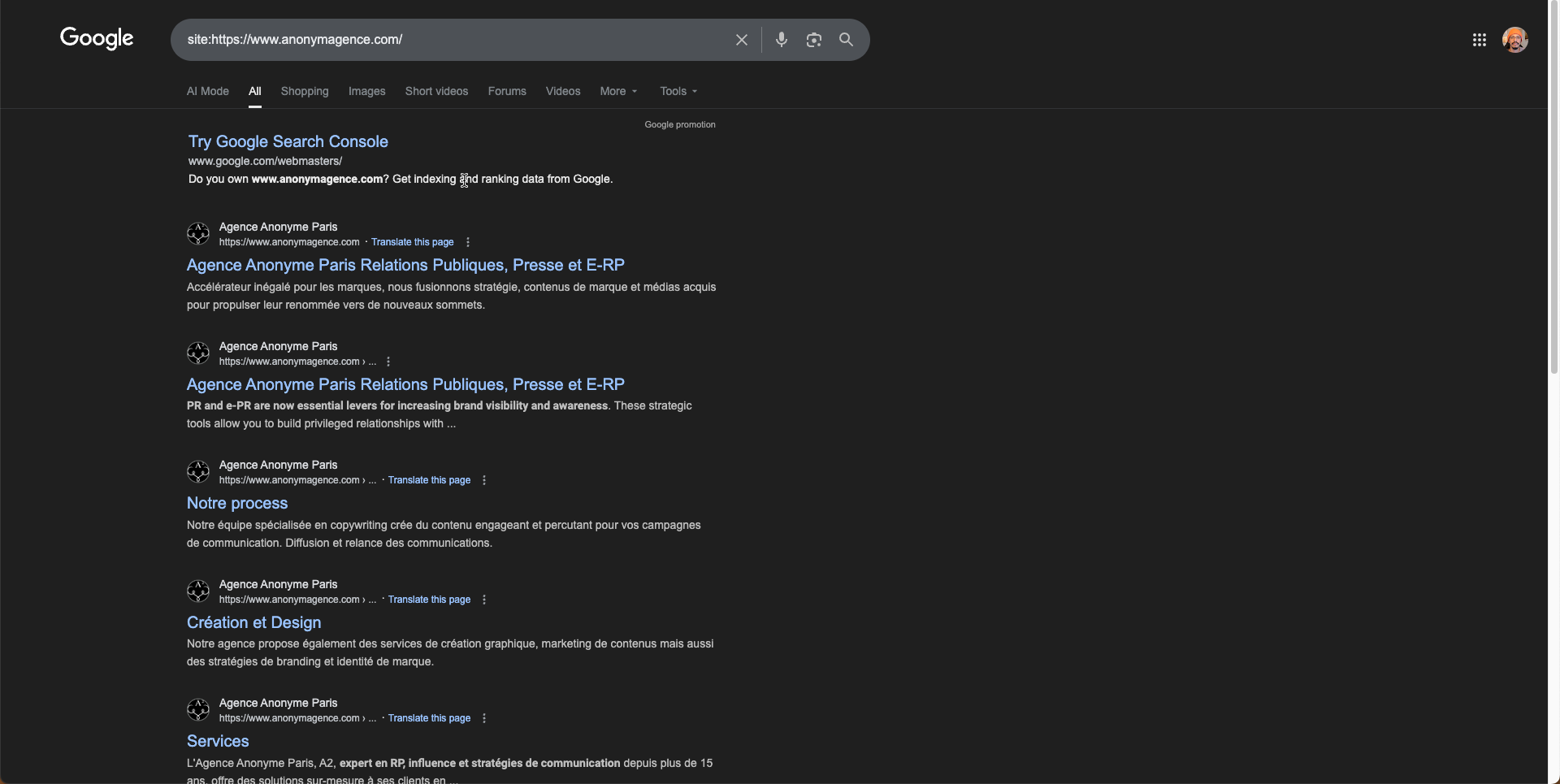Screen dimensions: 1560x784
Task: Go to the Google logo homepage
Action: 97,38
